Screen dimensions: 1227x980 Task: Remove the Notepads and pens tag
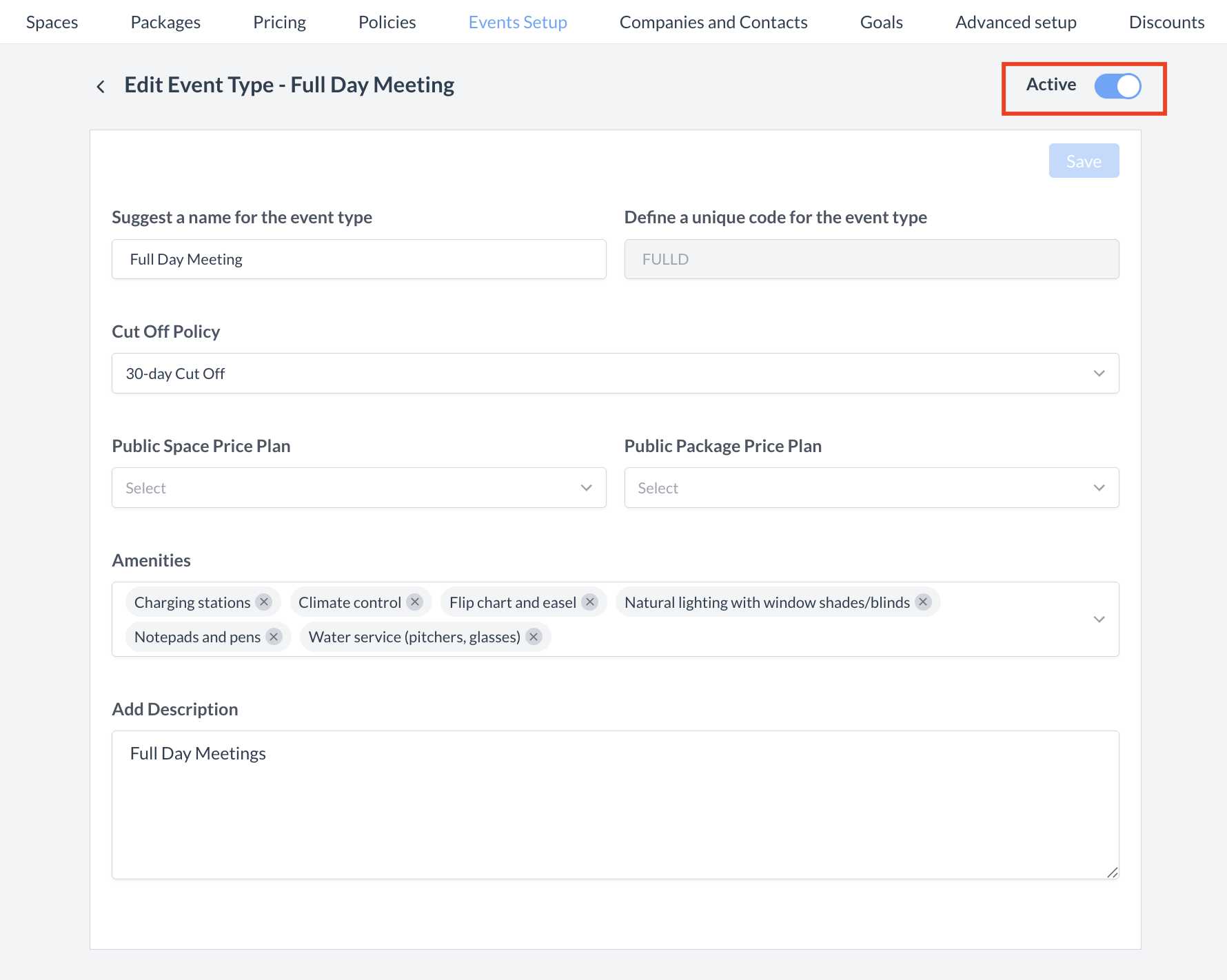click(274, 636)
